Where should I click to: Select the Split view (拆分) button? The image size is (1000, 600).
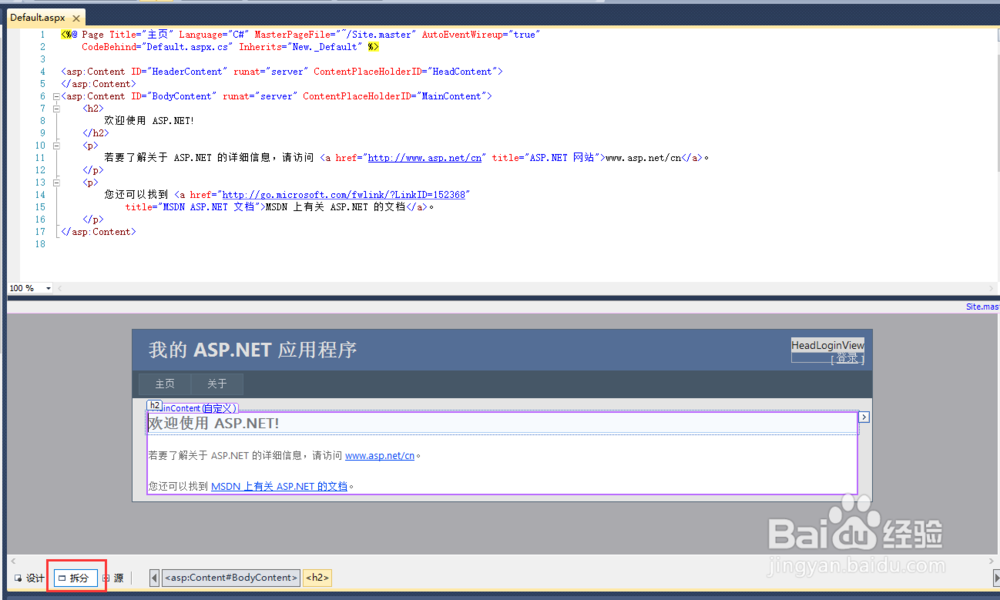(x=76, y=578)
